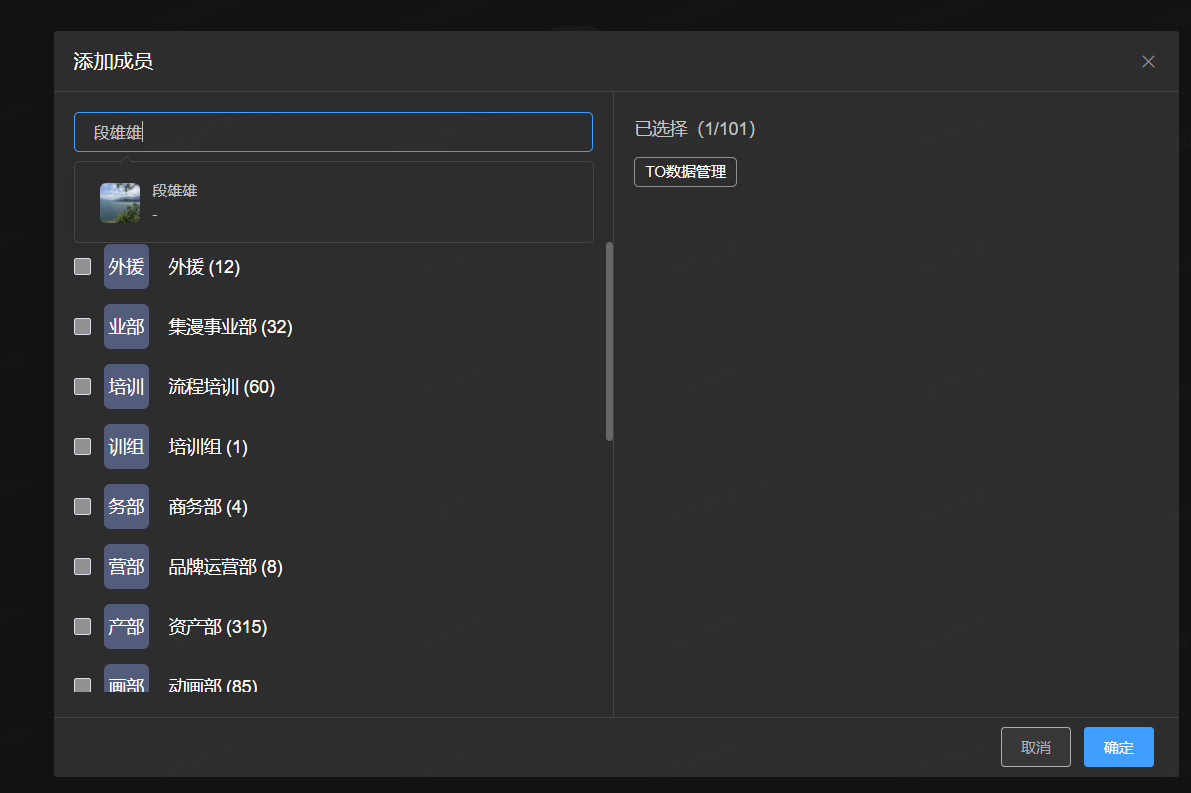The height and width of the screenshot is (793, 1191).
Task: Check the box for 资产部 (315)
Action: tap(83, 627)
